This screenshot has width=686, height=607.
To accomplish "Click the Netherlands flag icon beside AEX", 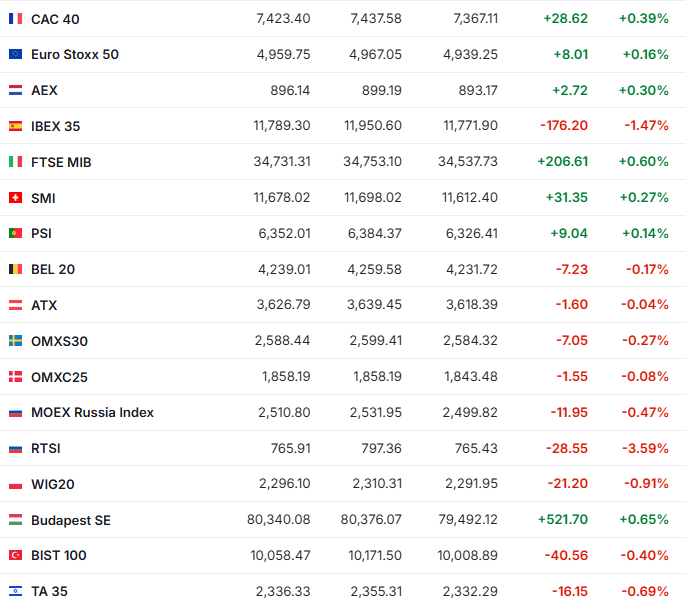I will pyautogui.click(x=15, y=90).
